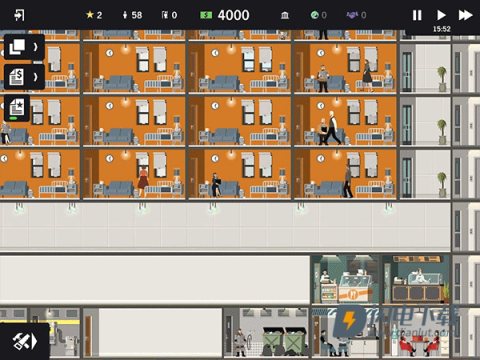Pause the game simulation
The height and width of the screenshot is (360, 480).
coord(417,15)
